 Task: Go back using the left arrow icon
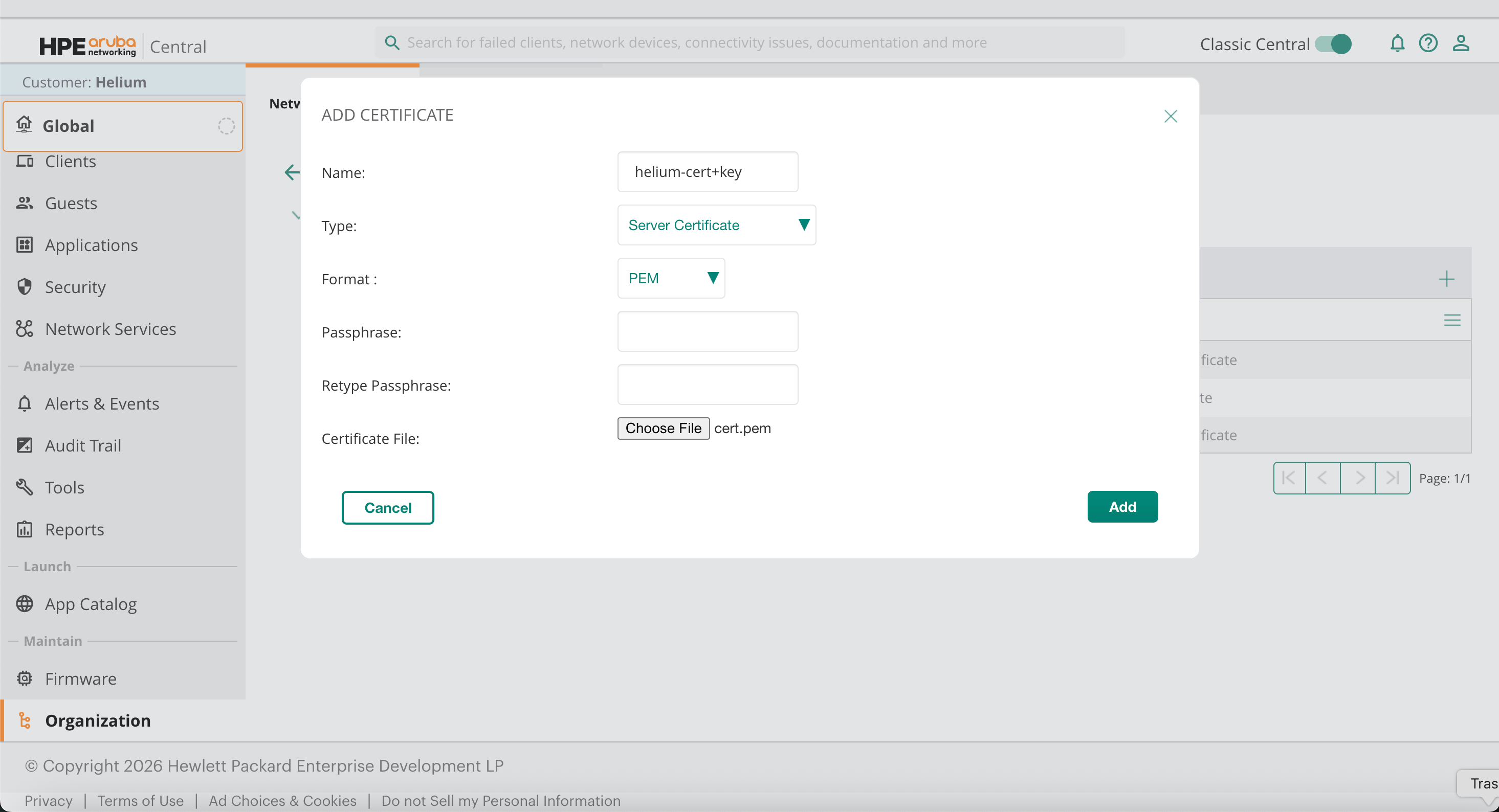coord(292,172)
